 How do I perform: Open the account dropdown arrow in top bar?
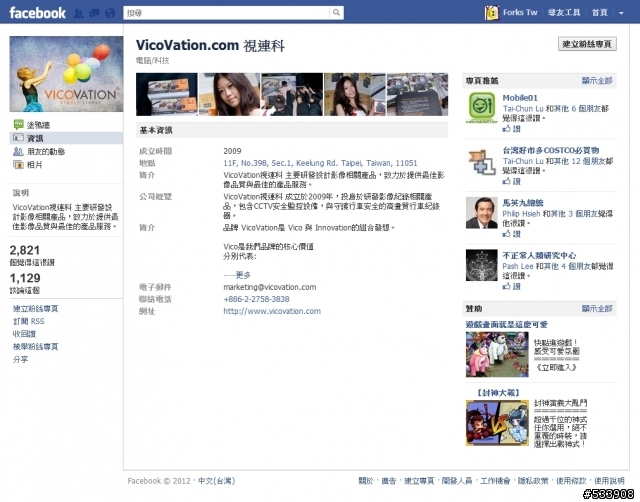click(621, 13)
